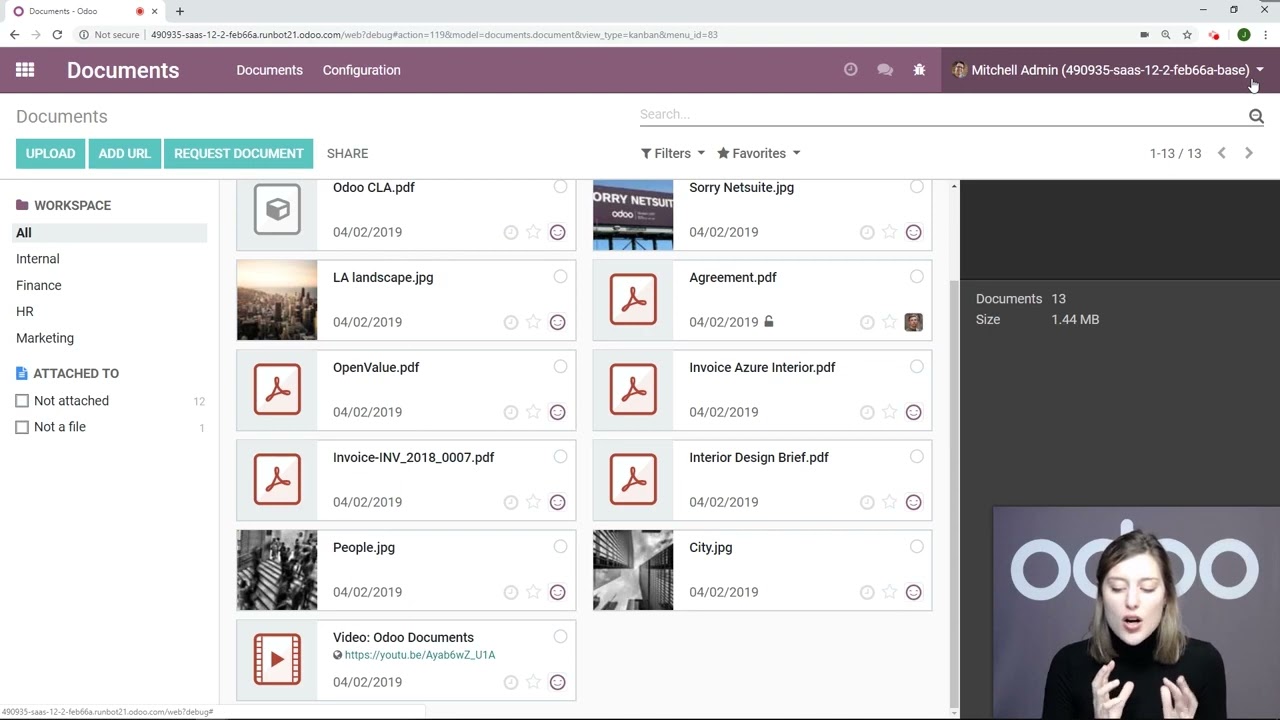The image size is (1280, 720).
Task: Open the People.jpg thumbnail
Action: click(277, 570)
